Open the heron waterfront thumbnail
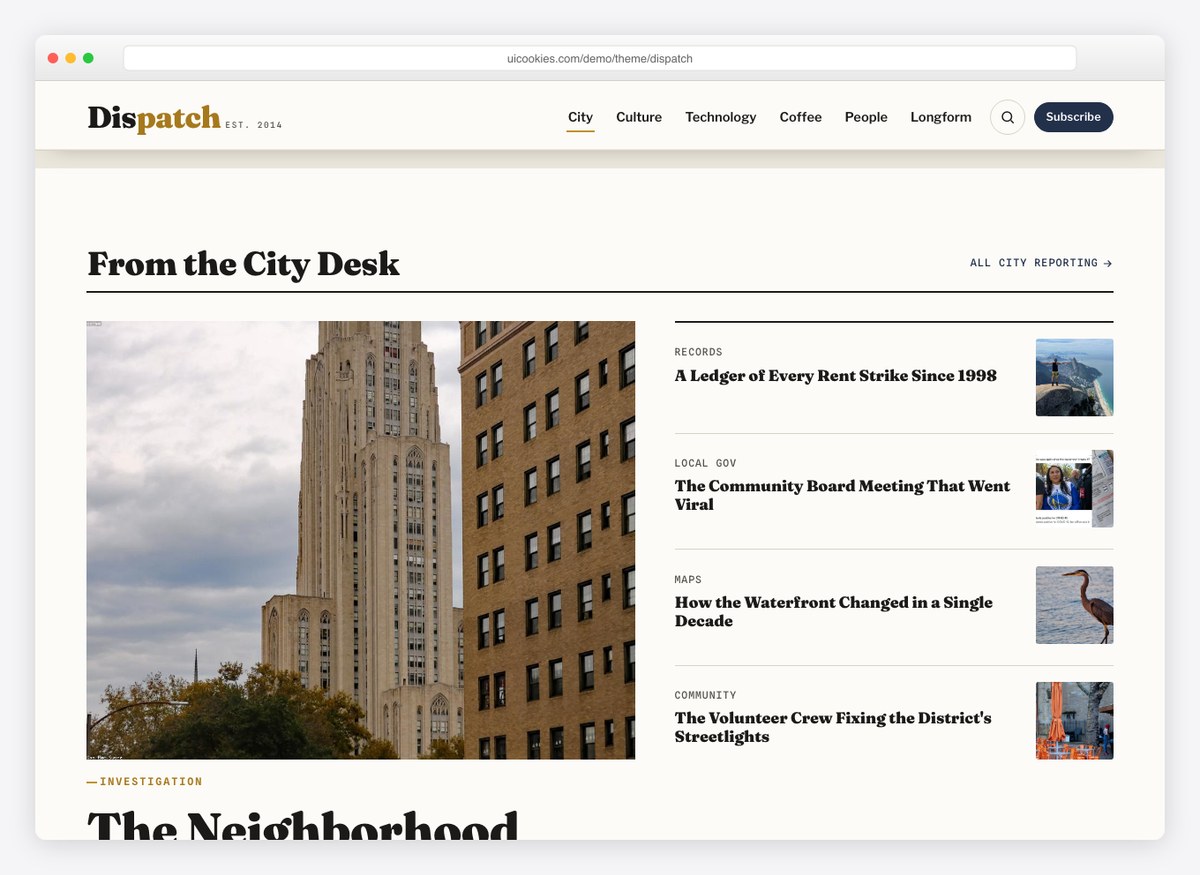This screenshot has width=1200, height=875. pyautogui.click(x=1074, y=605)
